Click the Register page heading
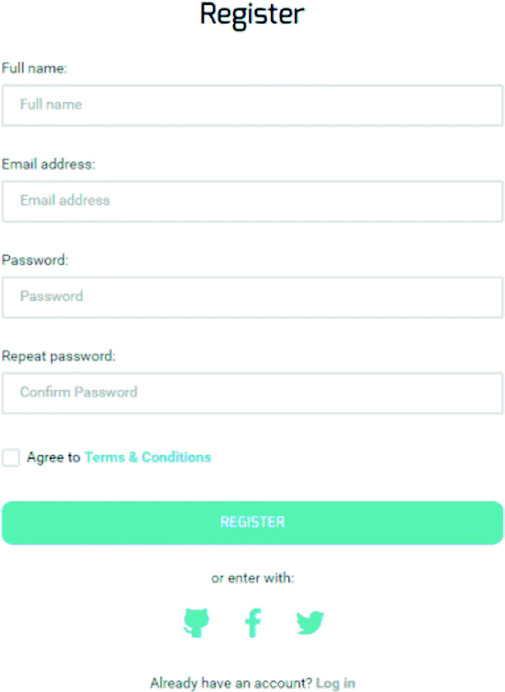This screenshot has width=505, height=692. pyautogui.click(x=252, y=15)
